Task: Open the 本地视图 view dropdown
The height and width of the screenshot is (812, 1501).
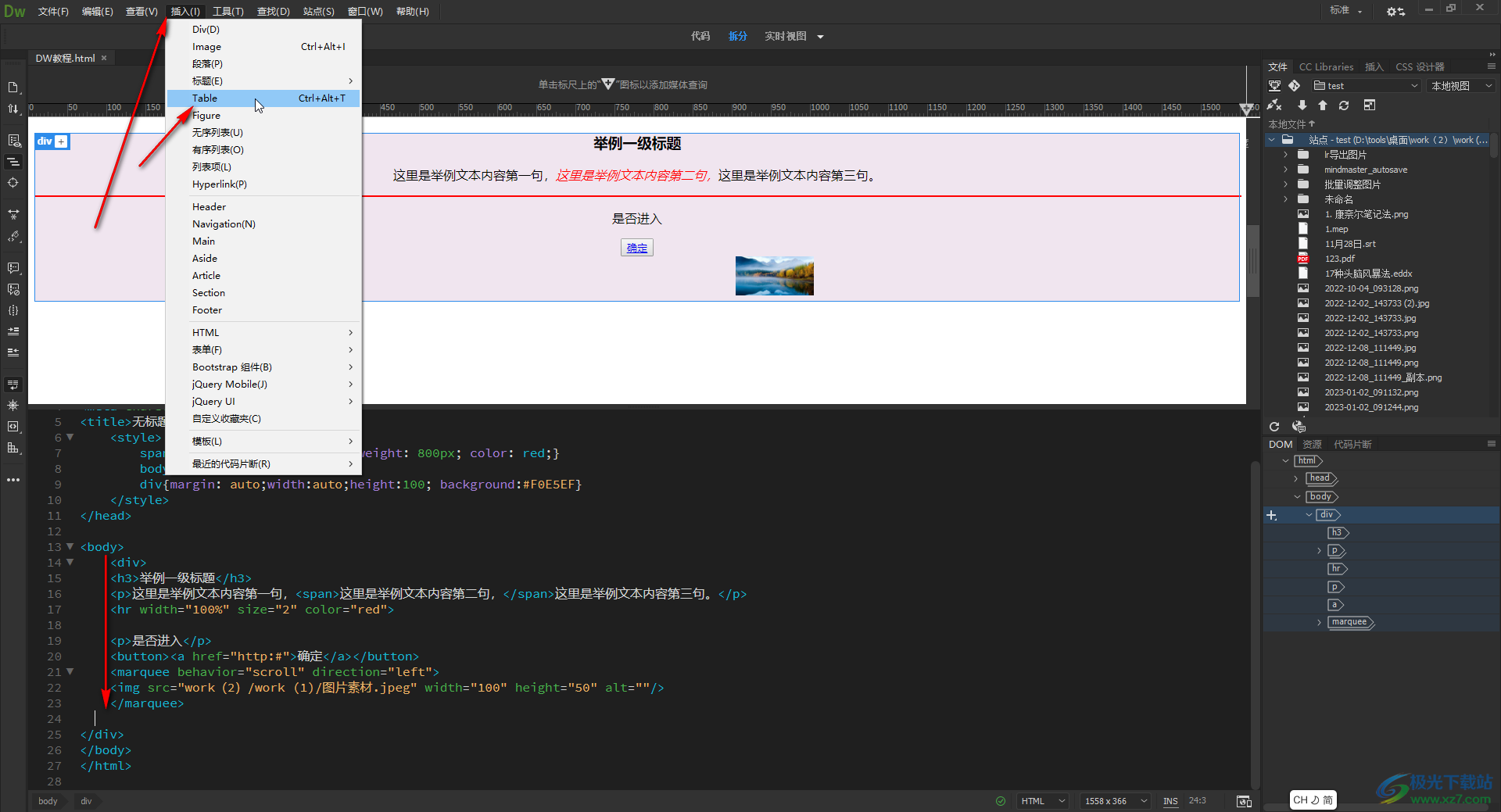Action: 1462,86
